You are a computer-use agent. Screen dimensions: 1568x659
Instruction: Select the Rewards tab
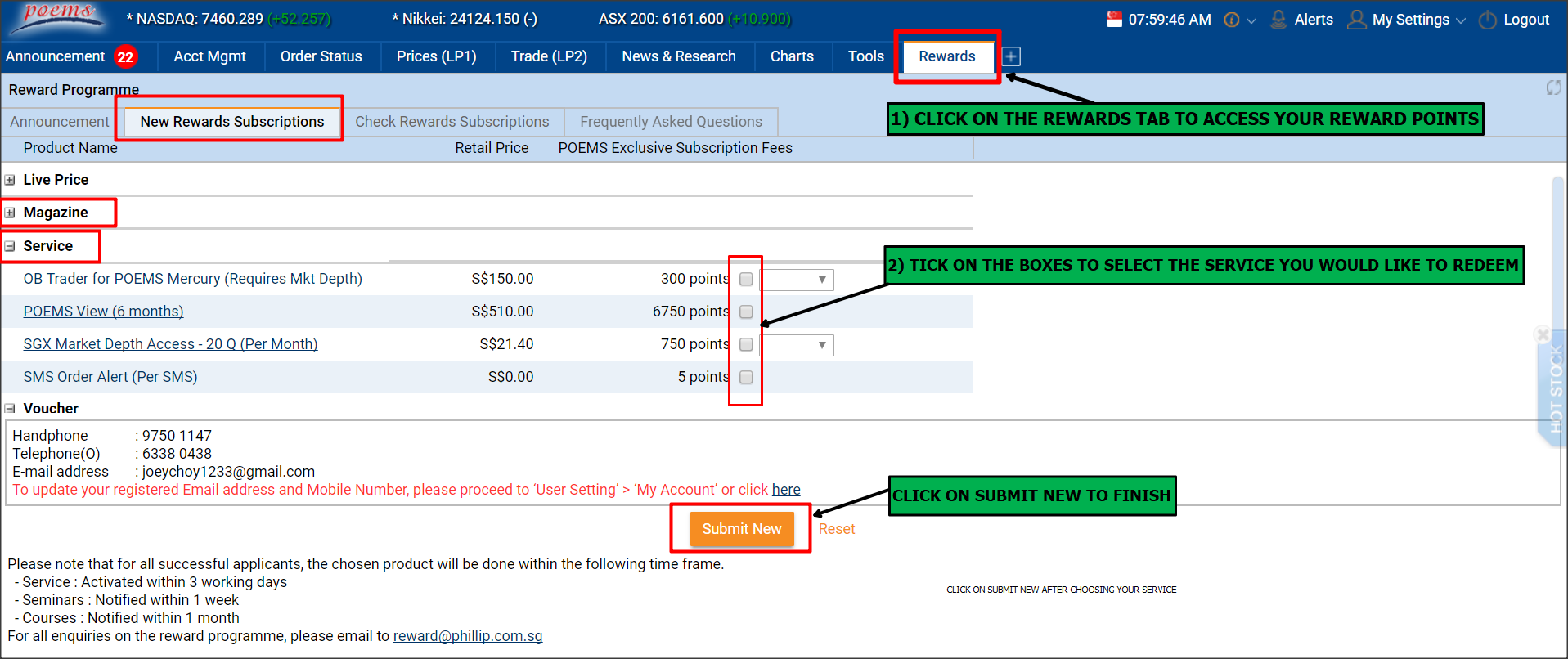[947, 56]
